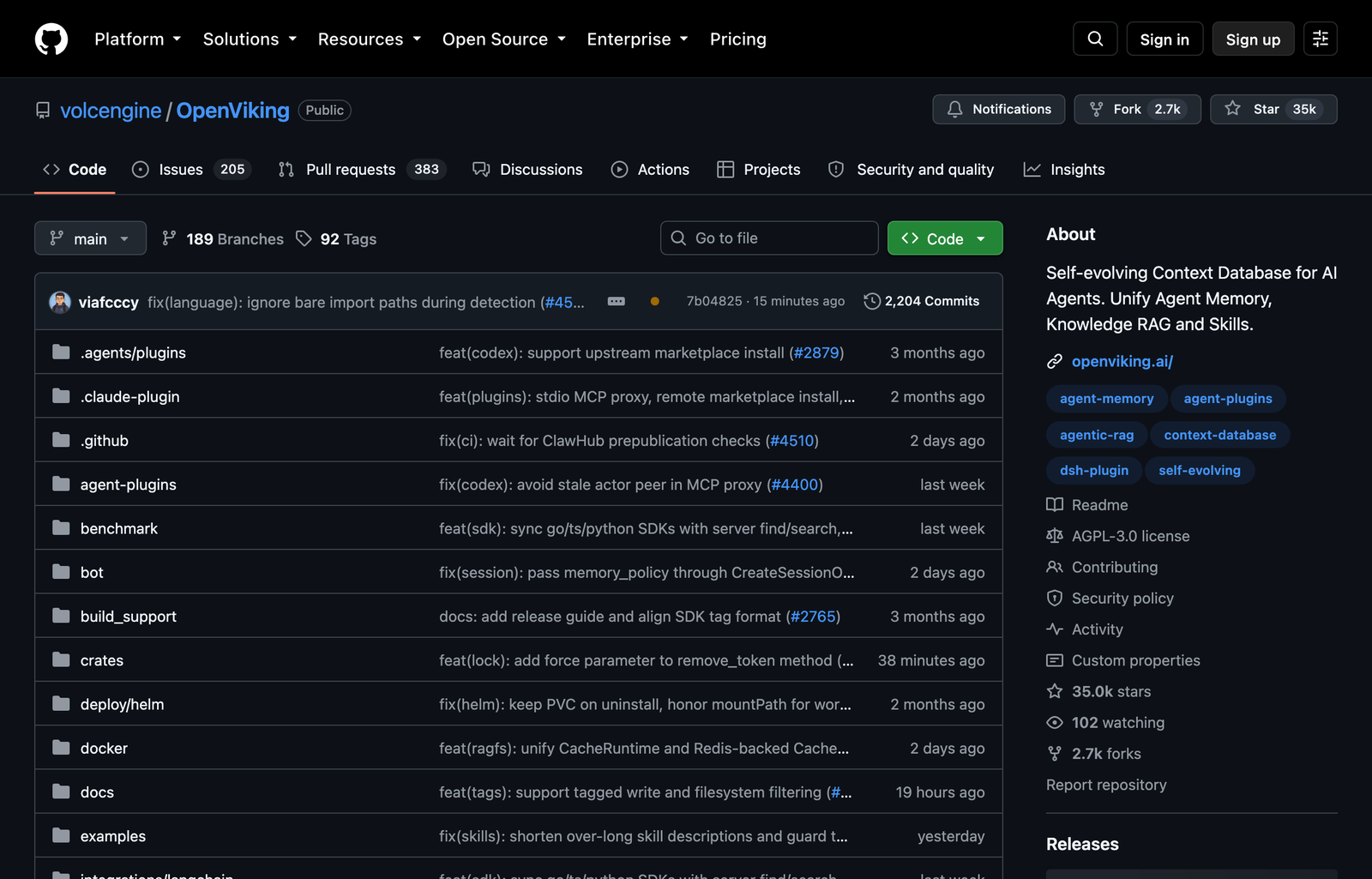This screenshot has height=879, width=1372.
Task: Click the link icon beside openviking.ai
Action: pyautogui.click(x=1055, y=362)
